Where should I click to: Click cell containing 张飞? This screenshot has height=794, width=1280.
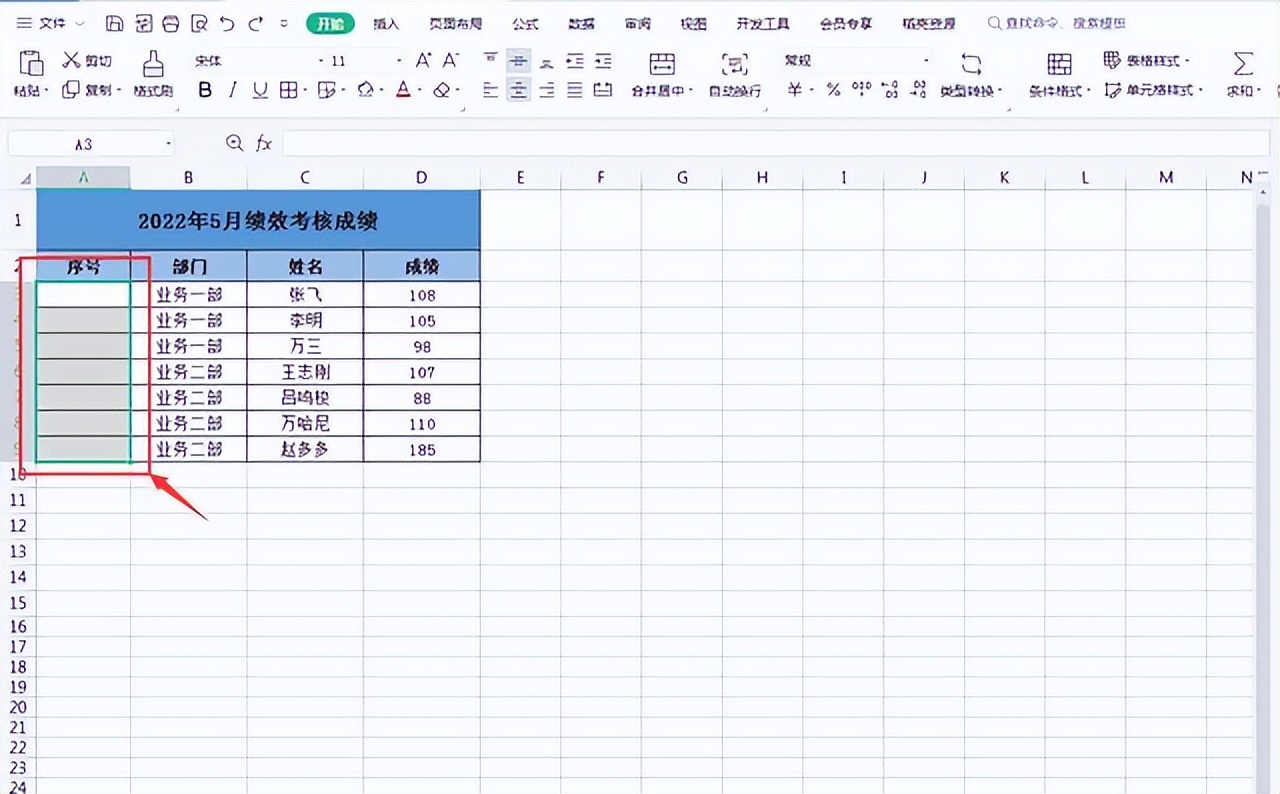point(305,295)
